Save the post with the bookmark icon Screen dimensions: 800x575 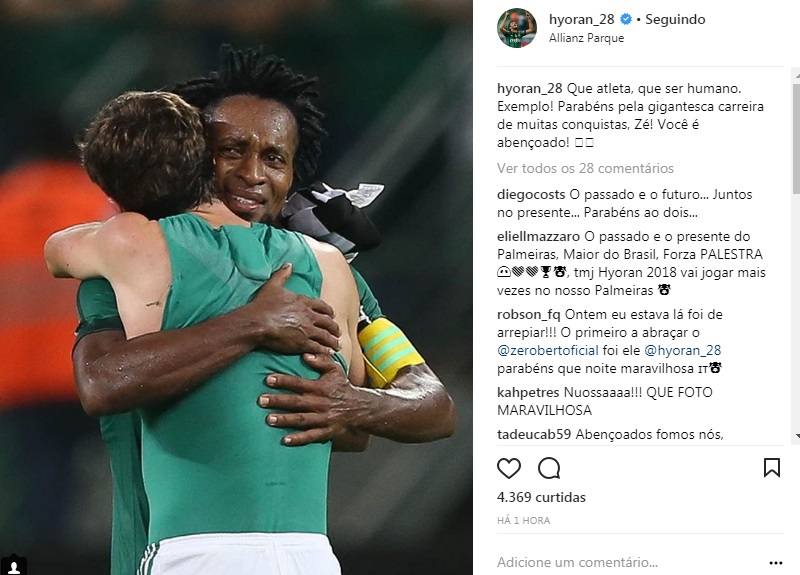771,467
